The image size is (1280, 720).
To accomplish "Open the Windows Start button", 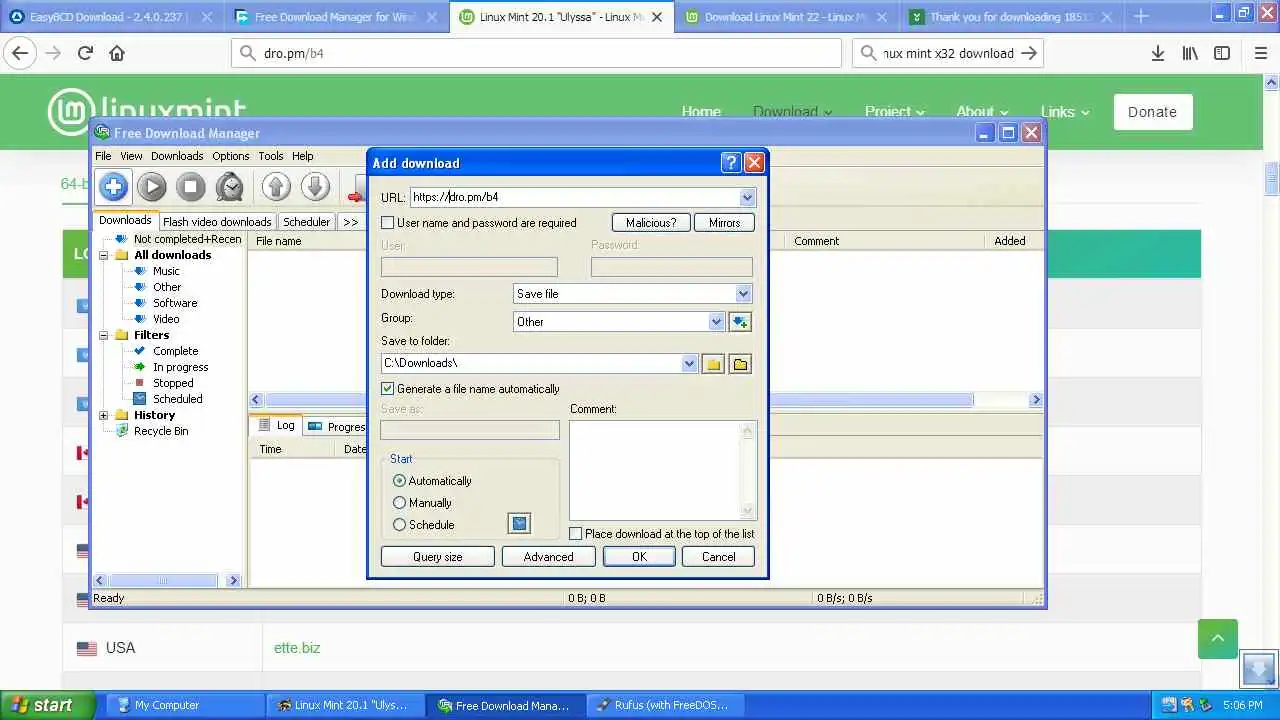I will 48,705.
